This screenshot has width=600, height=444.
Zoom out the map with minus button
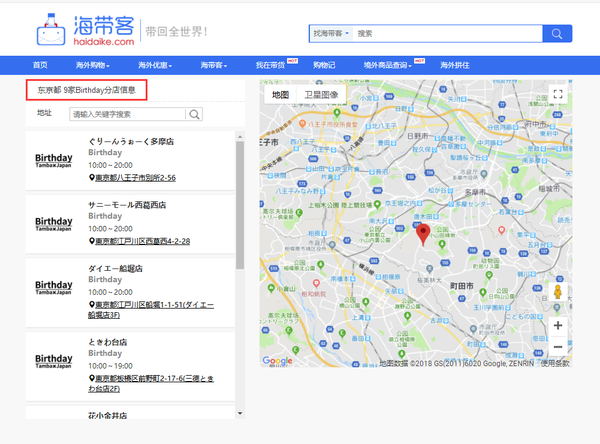pyautogui.click(x=558, y=347)
